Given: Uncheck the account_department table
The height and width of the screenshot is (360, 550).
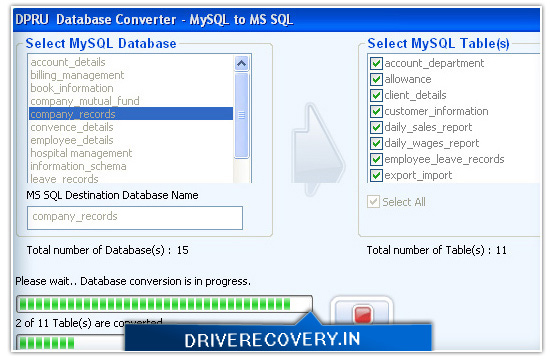Looking at the screenshot, I should click(376, 63).
